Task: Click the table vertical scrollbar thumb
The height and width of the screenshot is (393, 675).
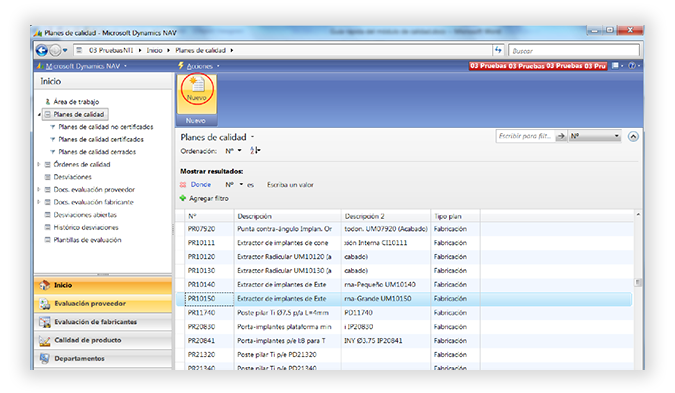Action: coord(638,282)
